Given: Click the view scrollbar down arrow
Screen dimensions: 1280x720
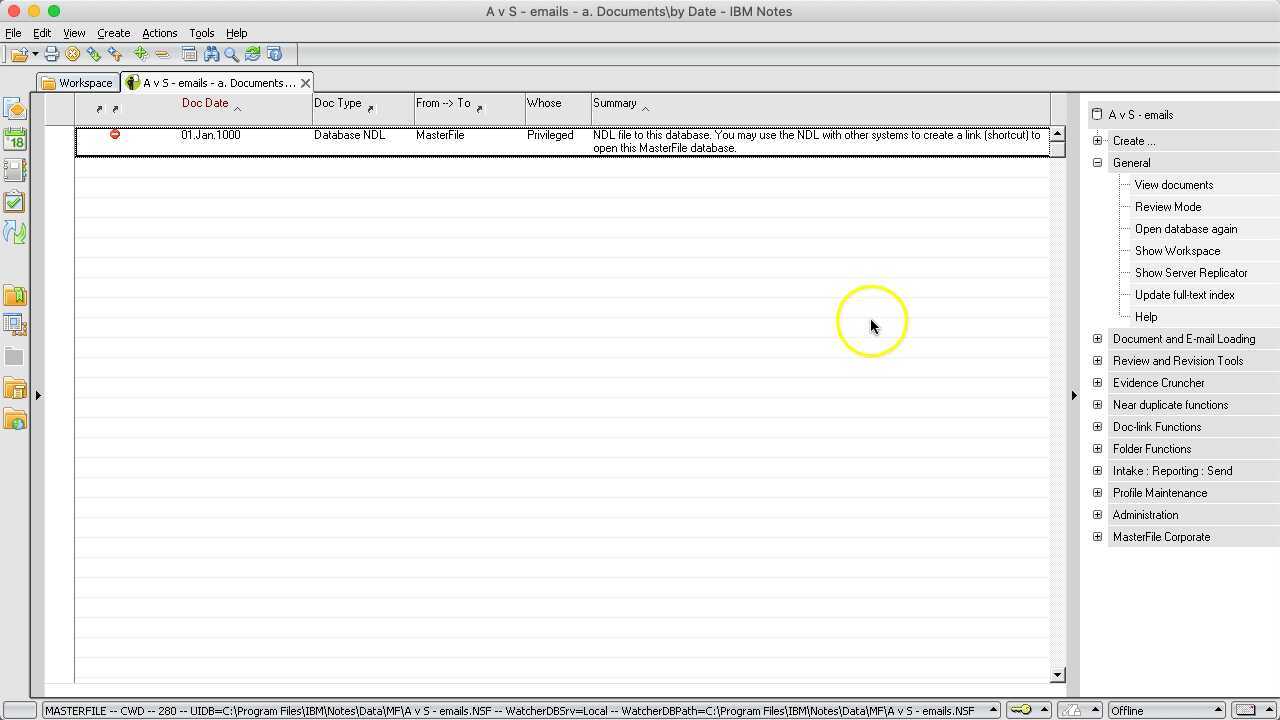Looking at the screenshot, I should tap(1058, 675).
